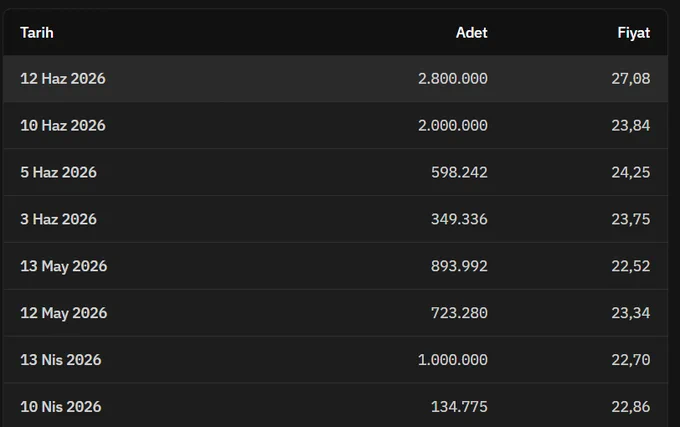
Task: Click the Tarih column header
Action: tap(37, 33)
